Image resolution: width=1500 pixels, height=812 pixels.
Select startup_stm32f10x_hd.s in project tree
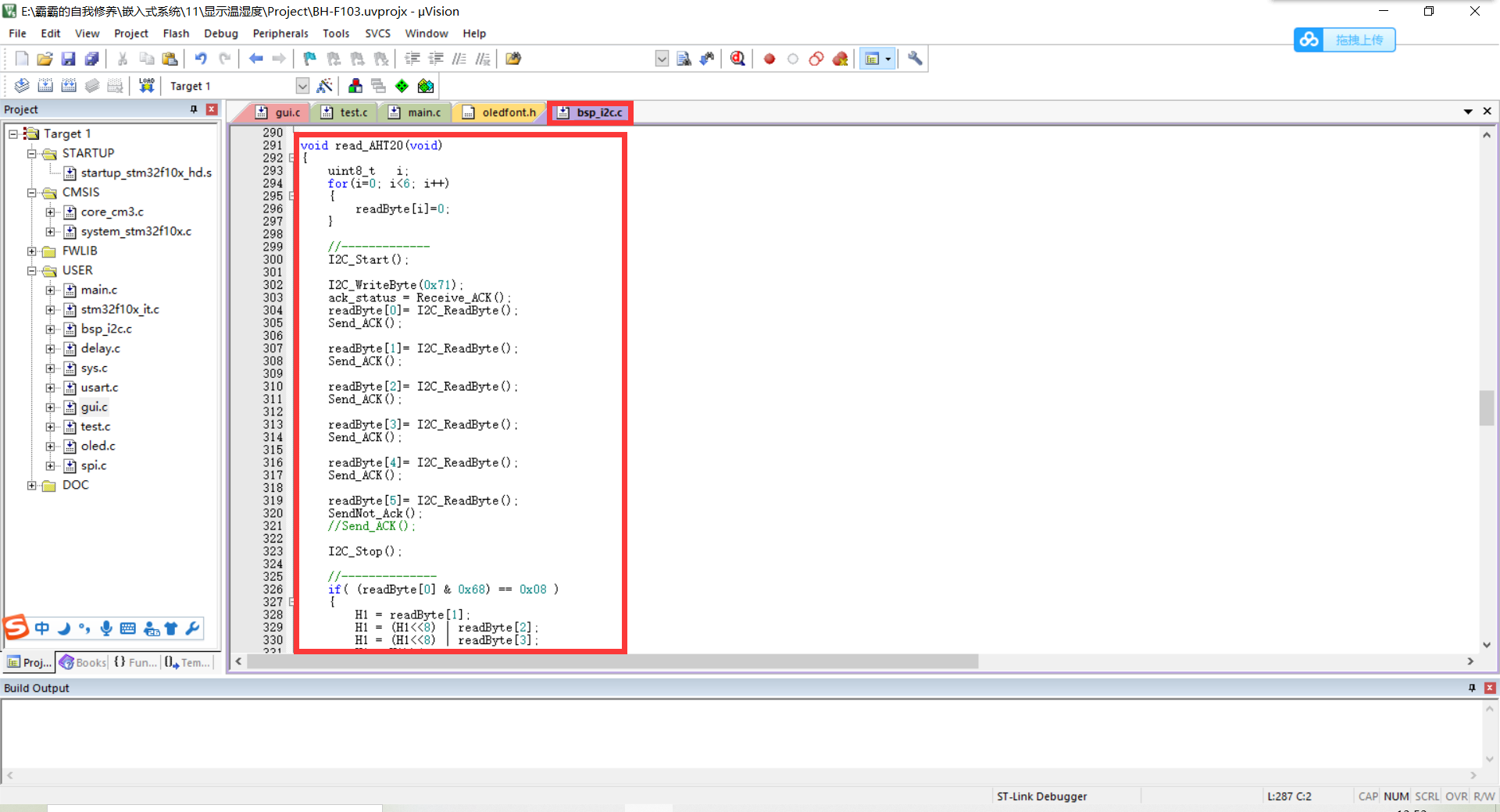click(x=146, y=173)
